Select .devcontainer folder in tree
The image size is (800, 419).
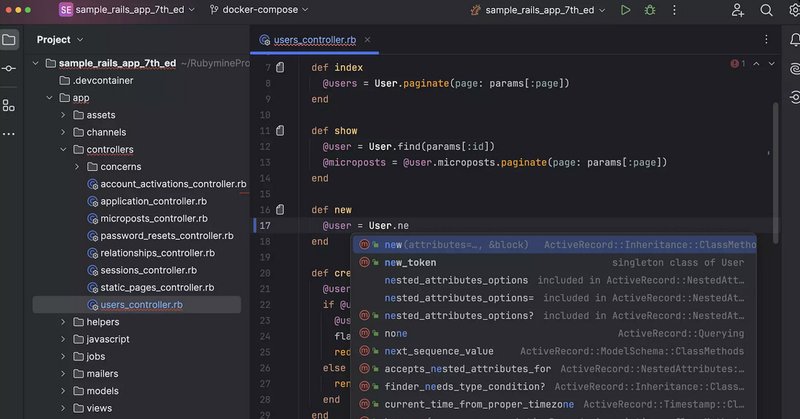pyautogui.click(x=96, y=81)
